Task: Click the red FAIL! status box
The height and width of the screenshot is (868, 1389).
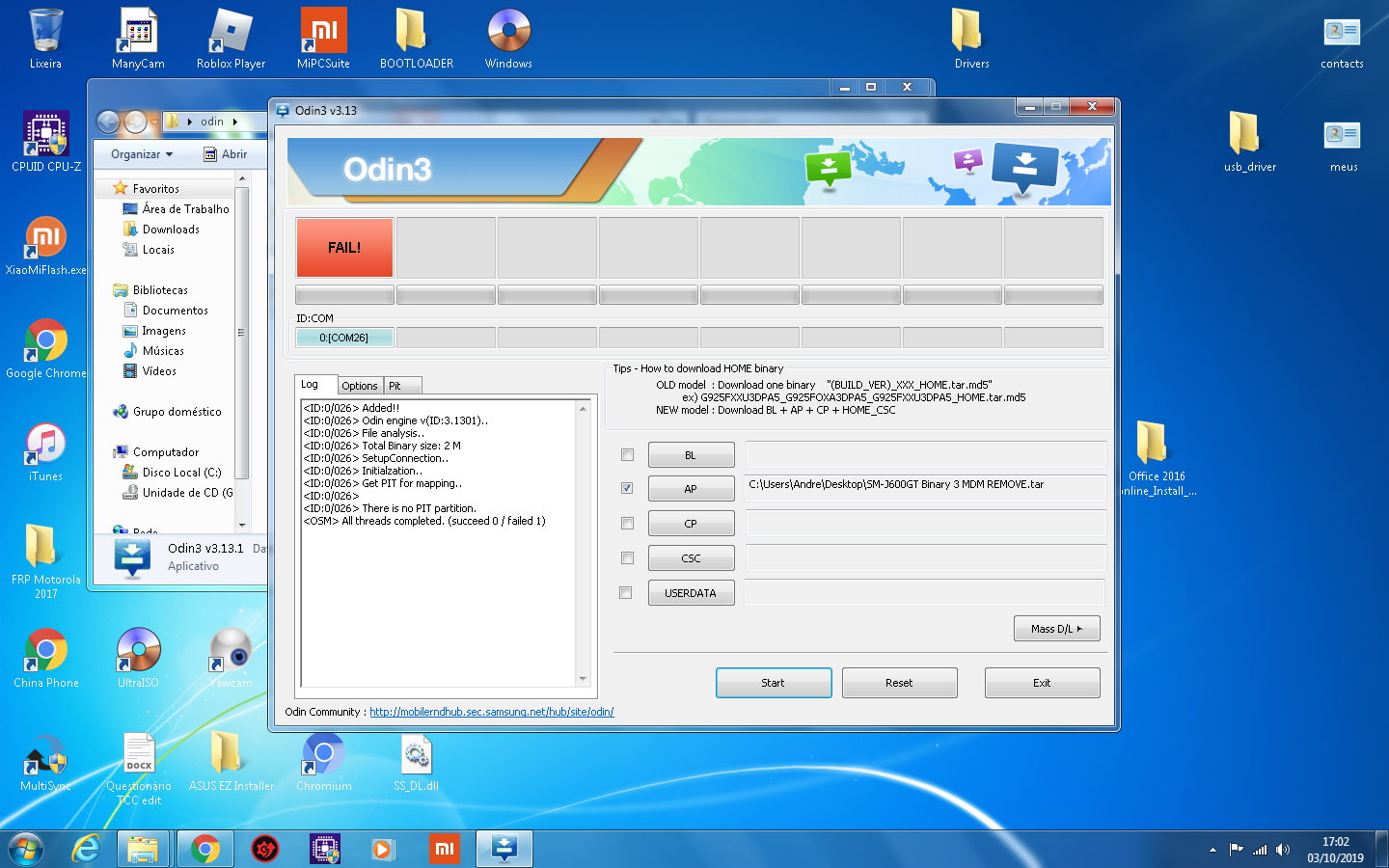Action: tap(344, 247)
